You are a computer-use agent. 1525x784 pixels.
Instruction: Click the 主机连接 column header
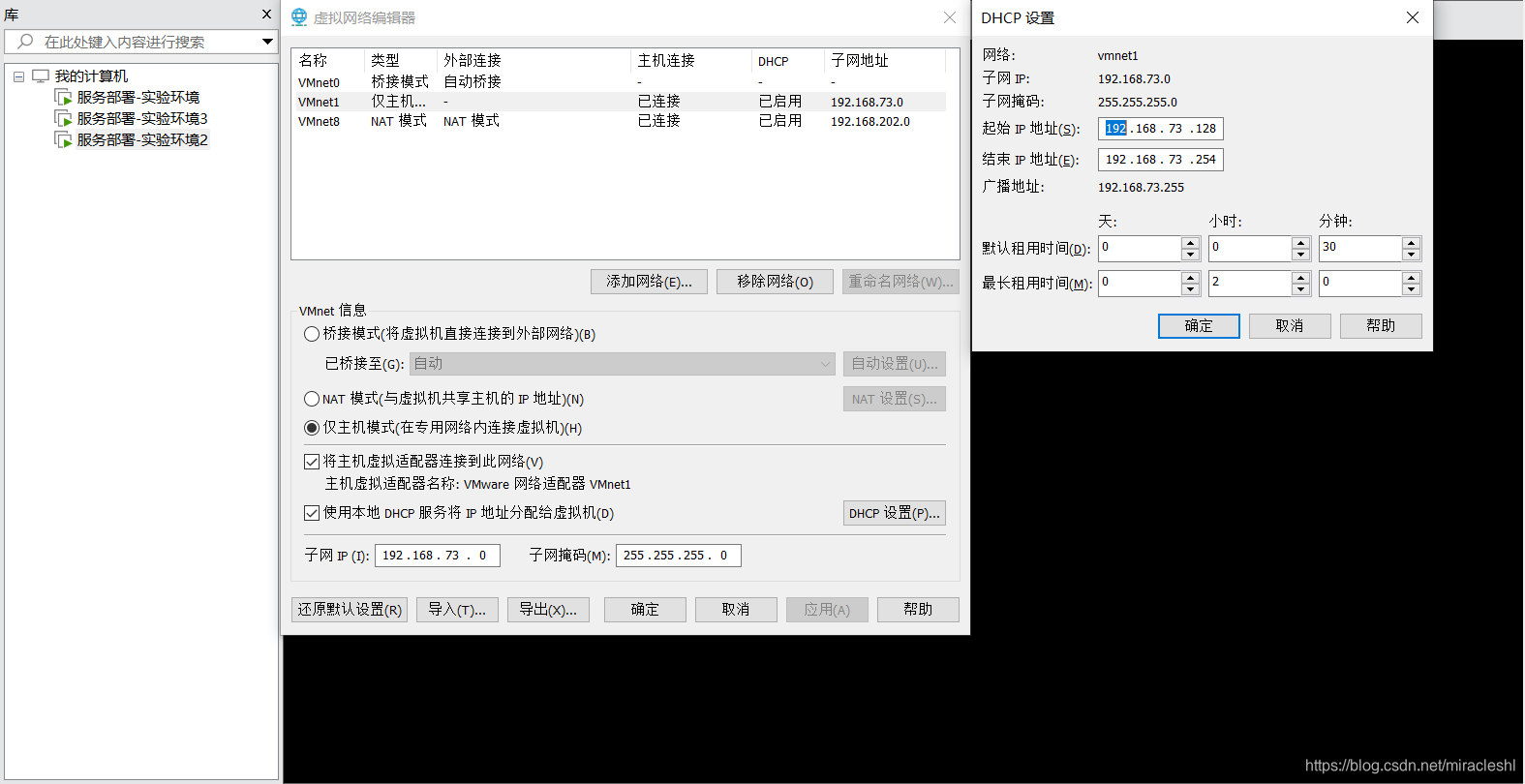[x=691, y=61]
